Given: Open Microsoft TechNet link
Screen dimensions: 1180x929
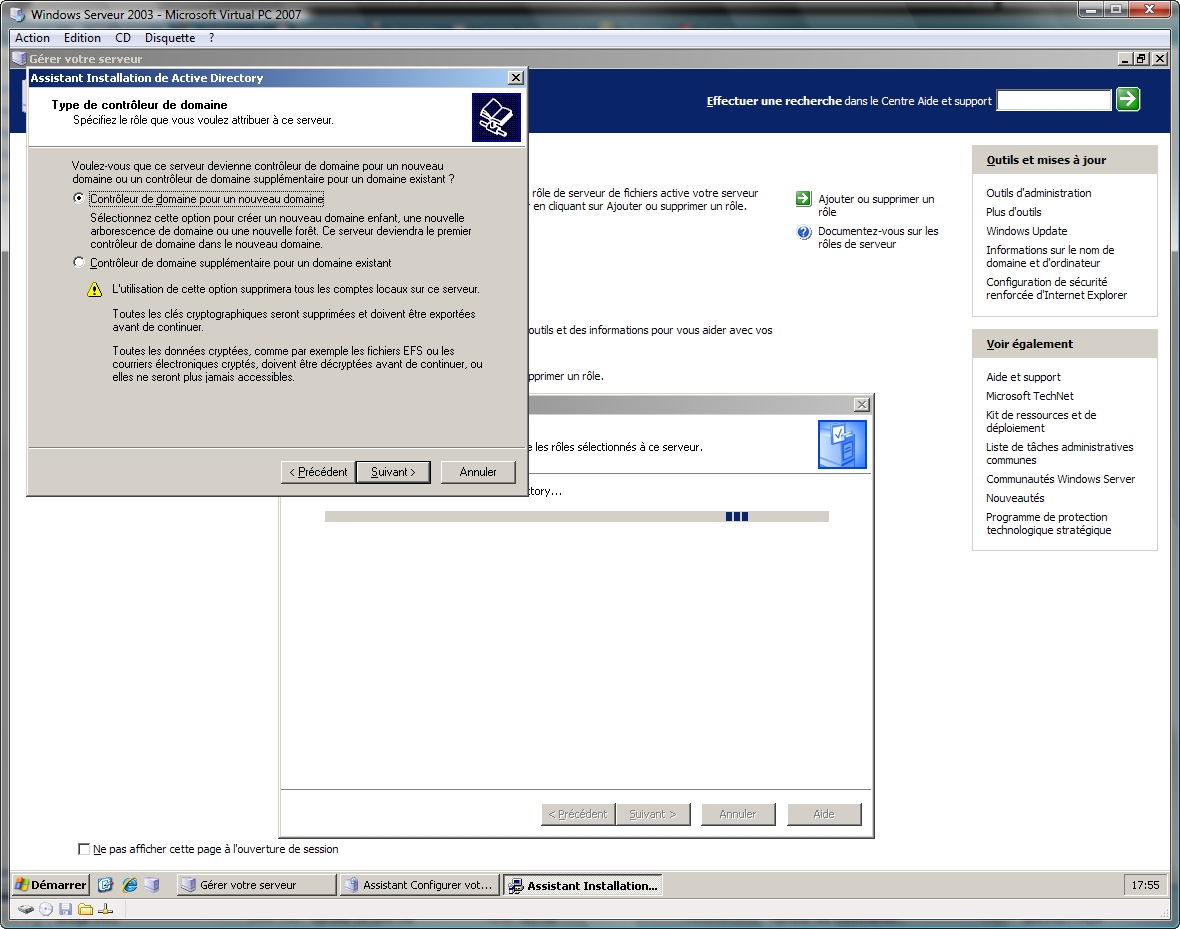Looking at the screenshot, I should (x=1029, y=396).
